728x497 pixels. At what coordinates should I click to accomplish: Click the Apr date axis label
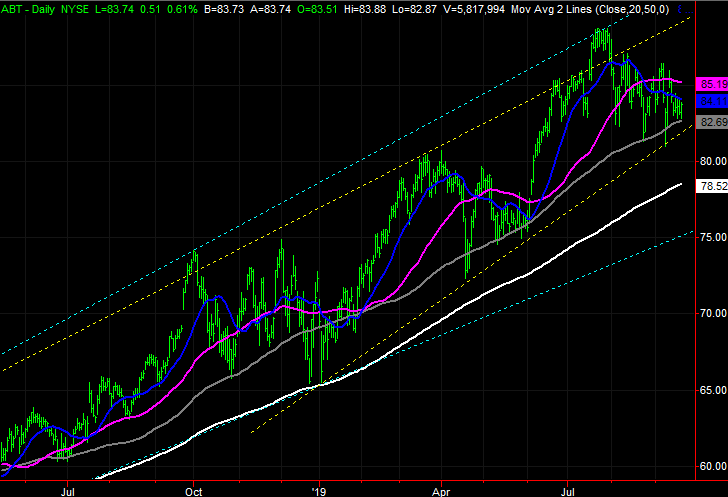pos(441,491)
